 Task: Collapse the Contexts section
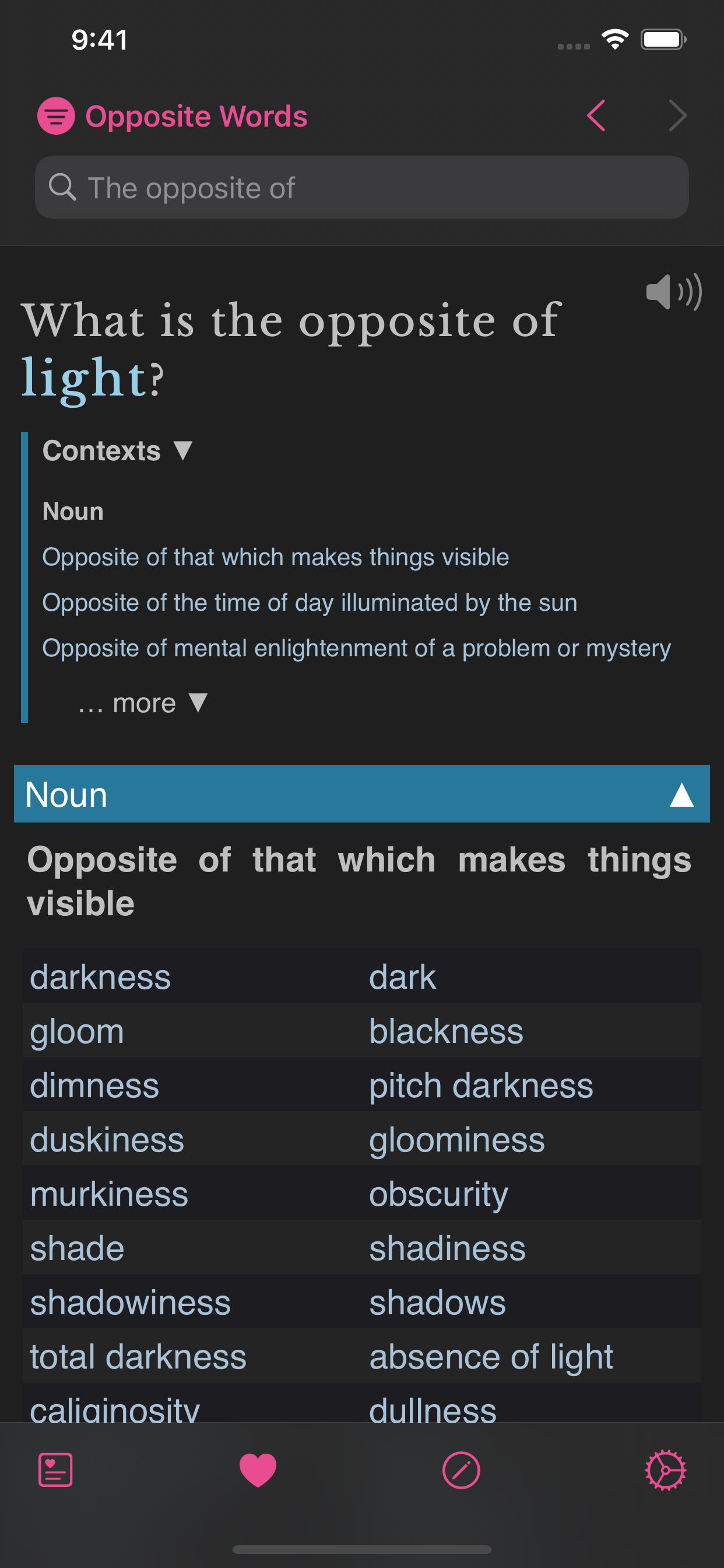pos(117,451)
